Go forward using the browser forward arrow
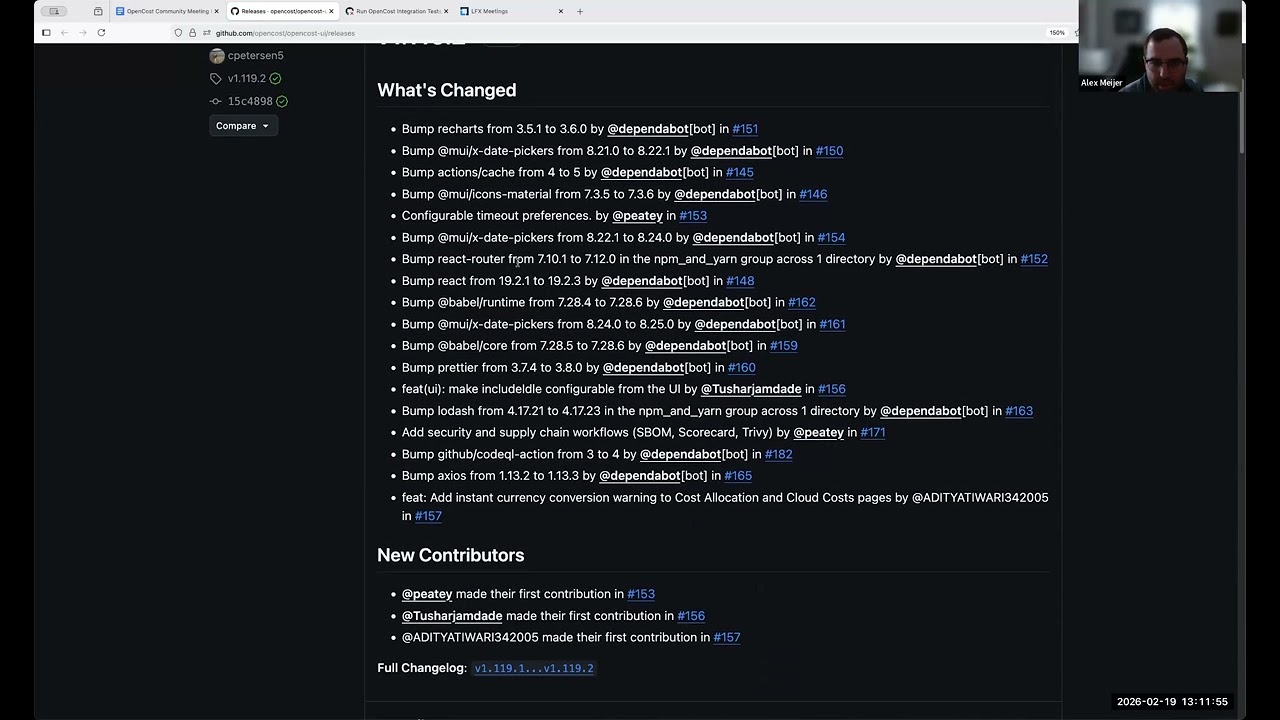The image size is (1280, 720). (82, 33)
